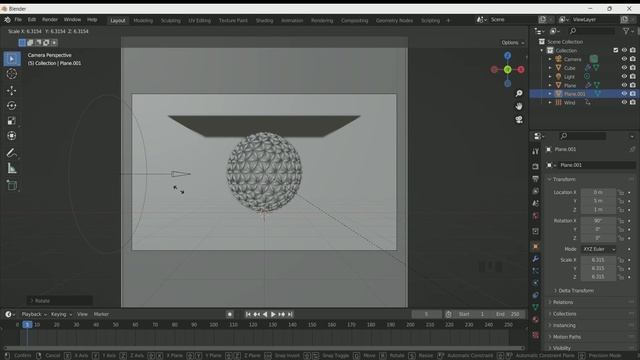Open the Modifiers properties tab
Screen dimensions: 640x360
tap(536, 259)
